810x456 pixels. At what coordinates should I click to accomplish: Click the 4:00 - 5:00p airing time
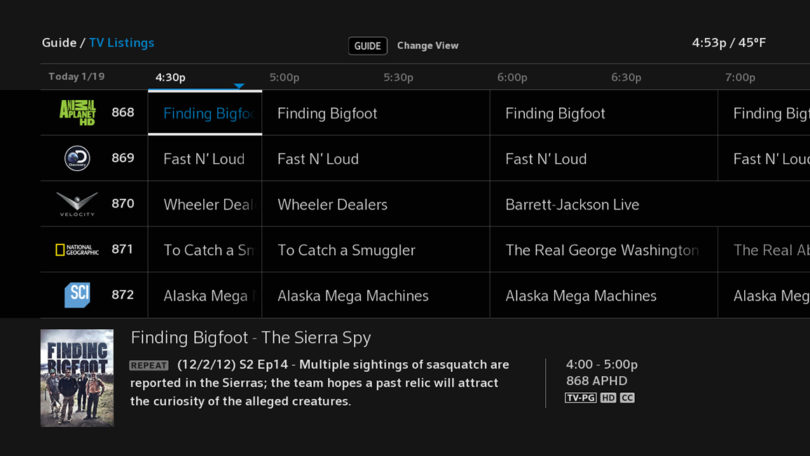pos(602,365)
